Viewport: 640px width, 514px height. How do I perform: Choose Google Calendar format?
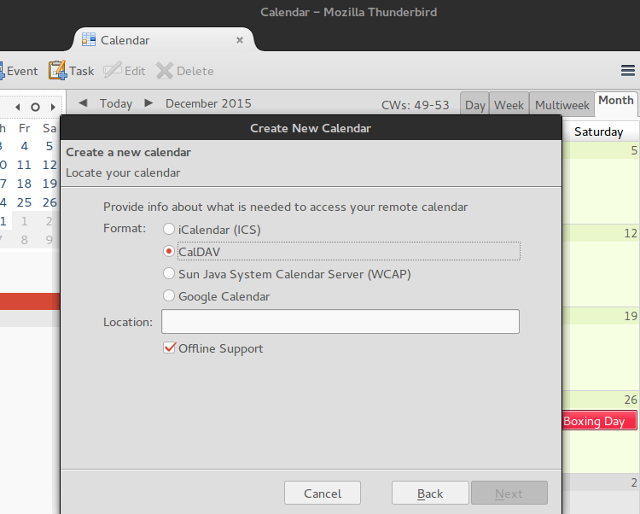click(x=169, y=296)
